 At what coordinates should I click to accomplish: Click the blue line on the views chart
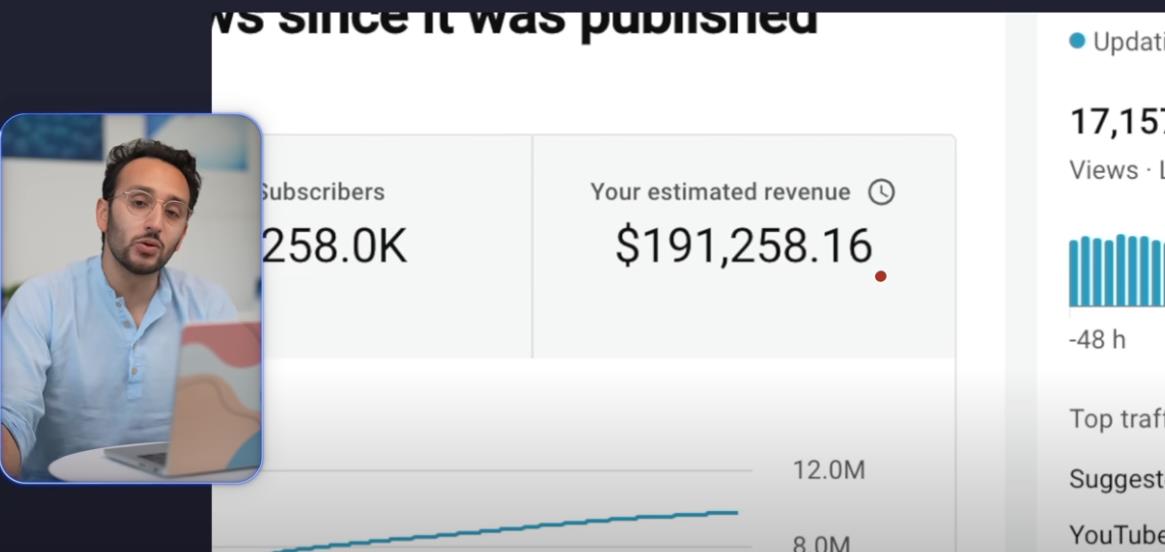[600, 523]
